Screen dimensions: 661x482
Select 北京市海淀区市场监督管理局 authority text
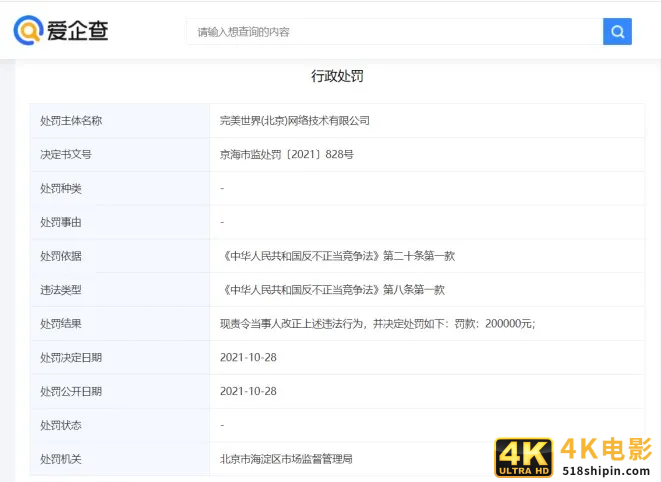[x=286, y=459]
